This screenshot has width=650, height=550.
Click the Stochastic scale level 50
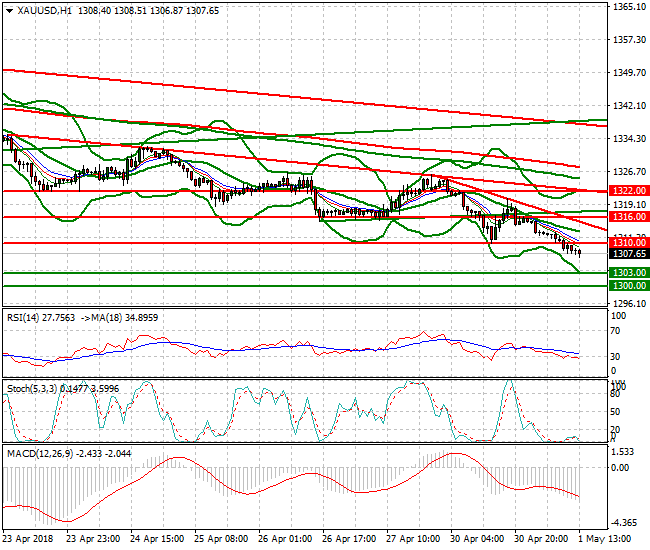click(x=616, y=412)
